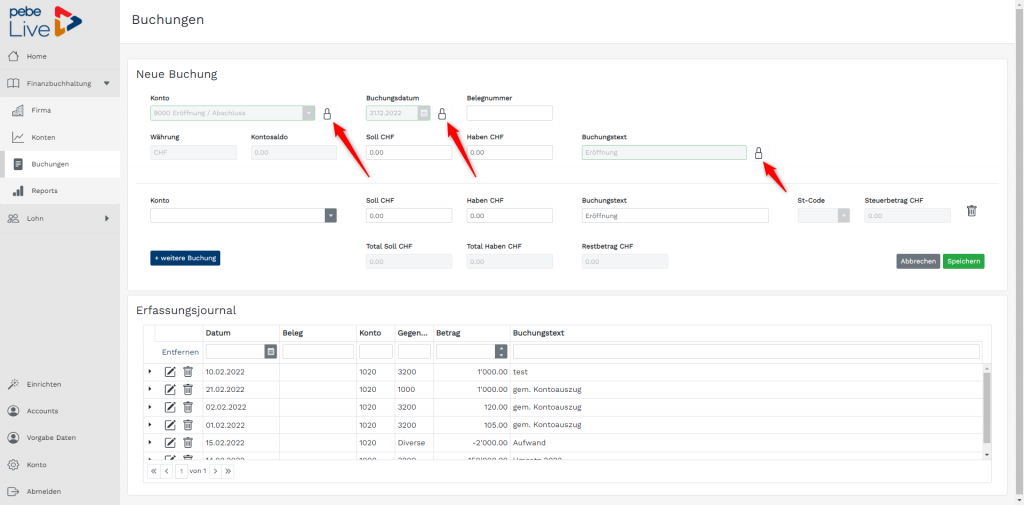Click the Betrag filter spinner

click(x=501, y=351)
